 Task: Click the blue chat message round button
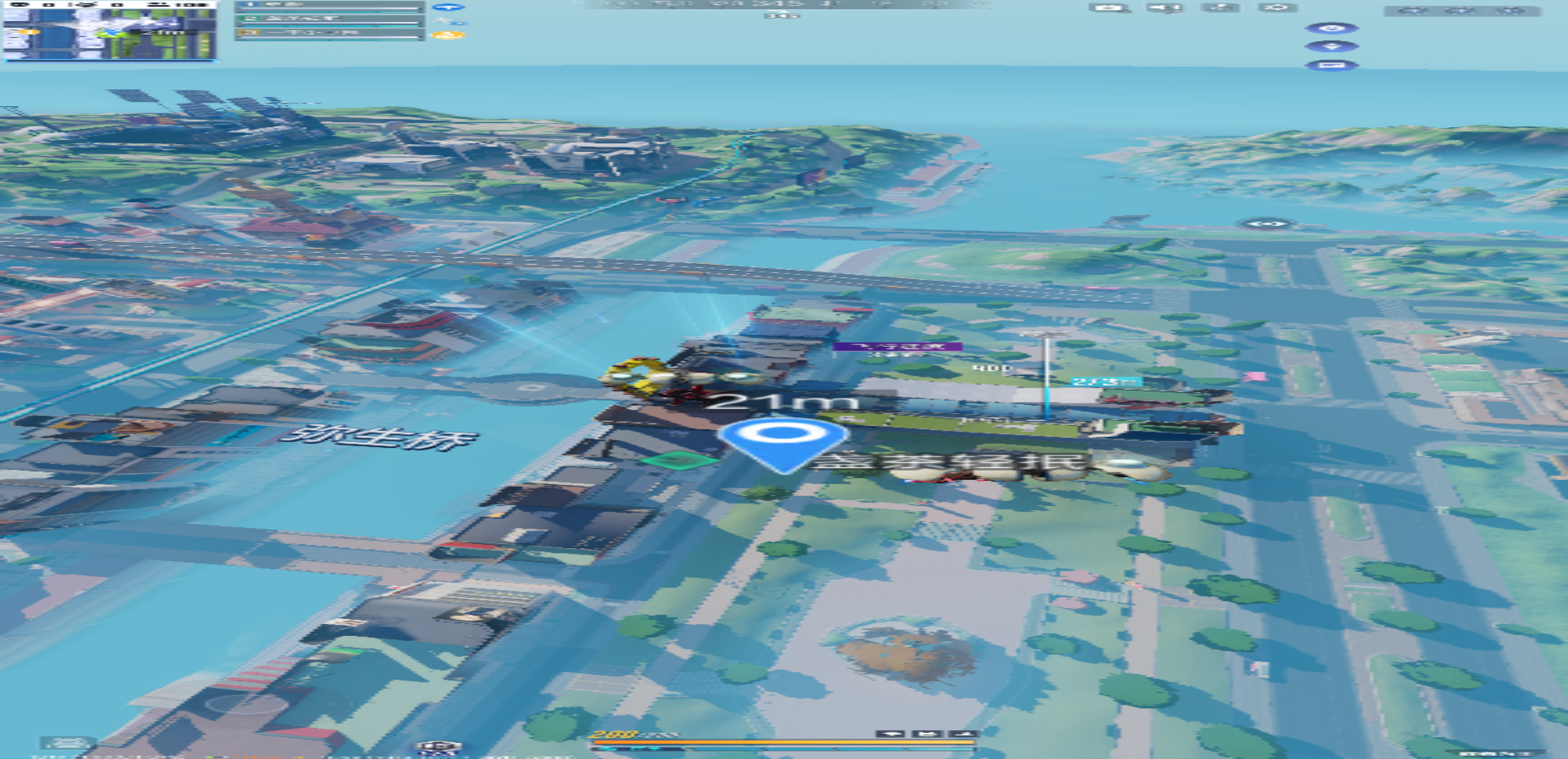click(1331, 65)
